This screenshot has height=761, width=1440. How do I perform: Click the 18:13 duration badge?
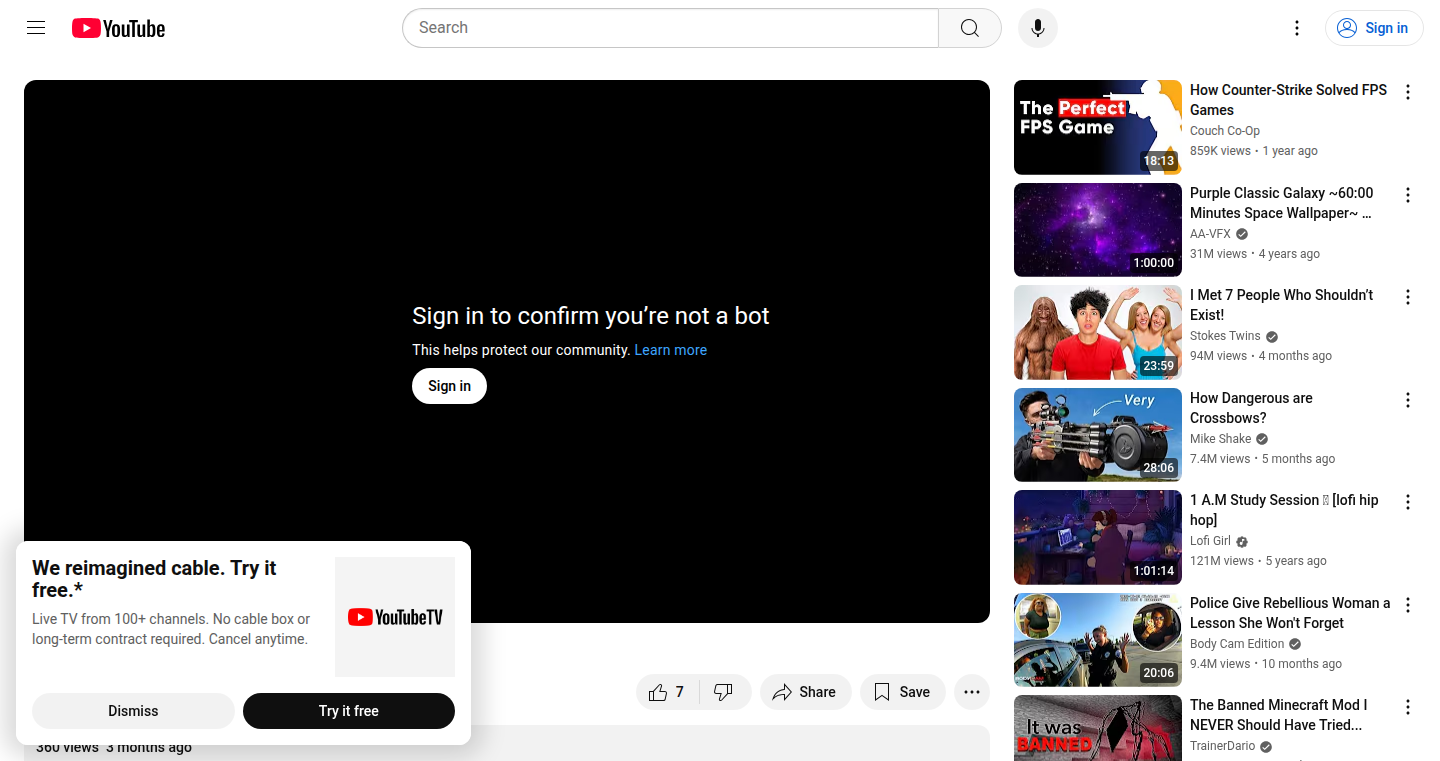click(x=1159, y=161)
